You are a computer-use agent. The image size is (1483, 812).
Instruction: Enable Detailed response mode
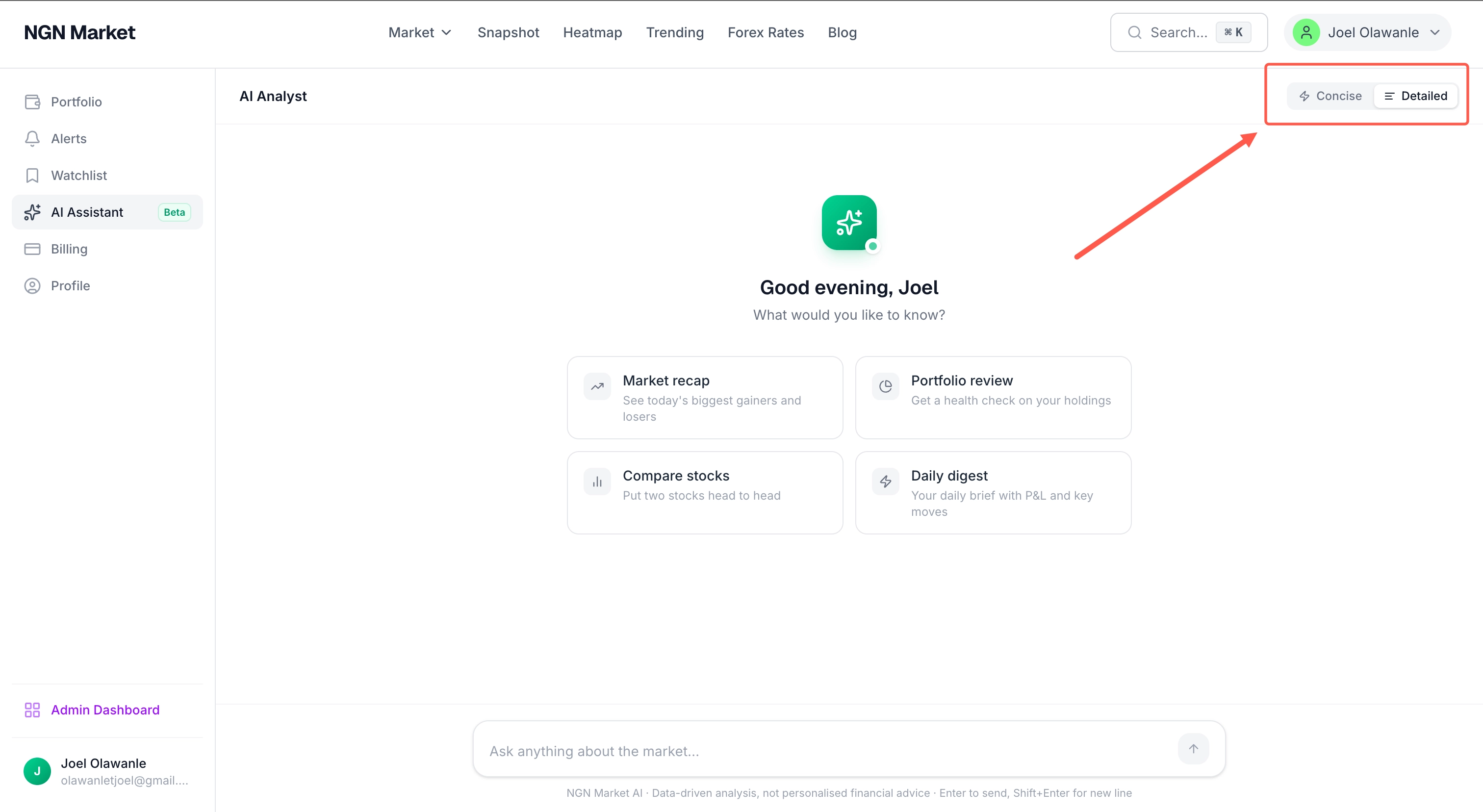[x=1416, y=96]
